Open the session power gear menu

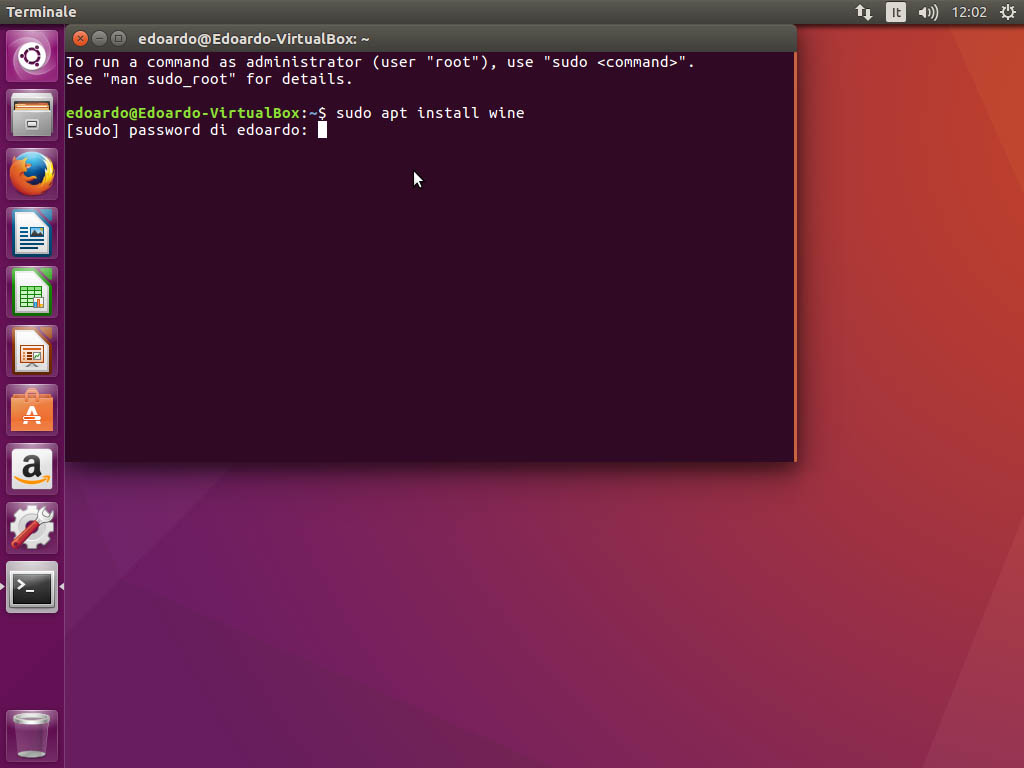[1007, 12]
